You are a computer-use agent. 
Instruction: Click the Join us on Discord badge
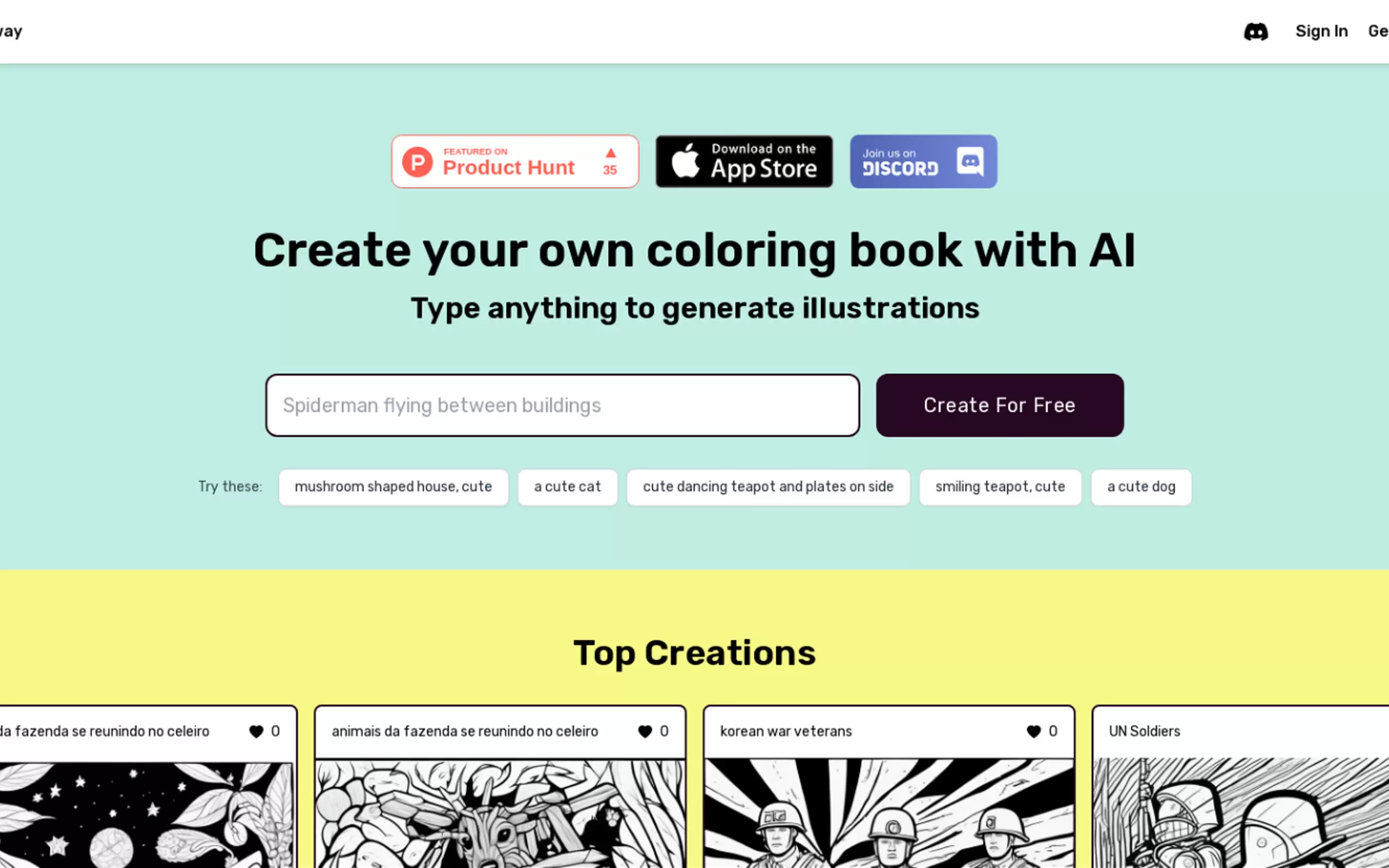click(923, 161)
